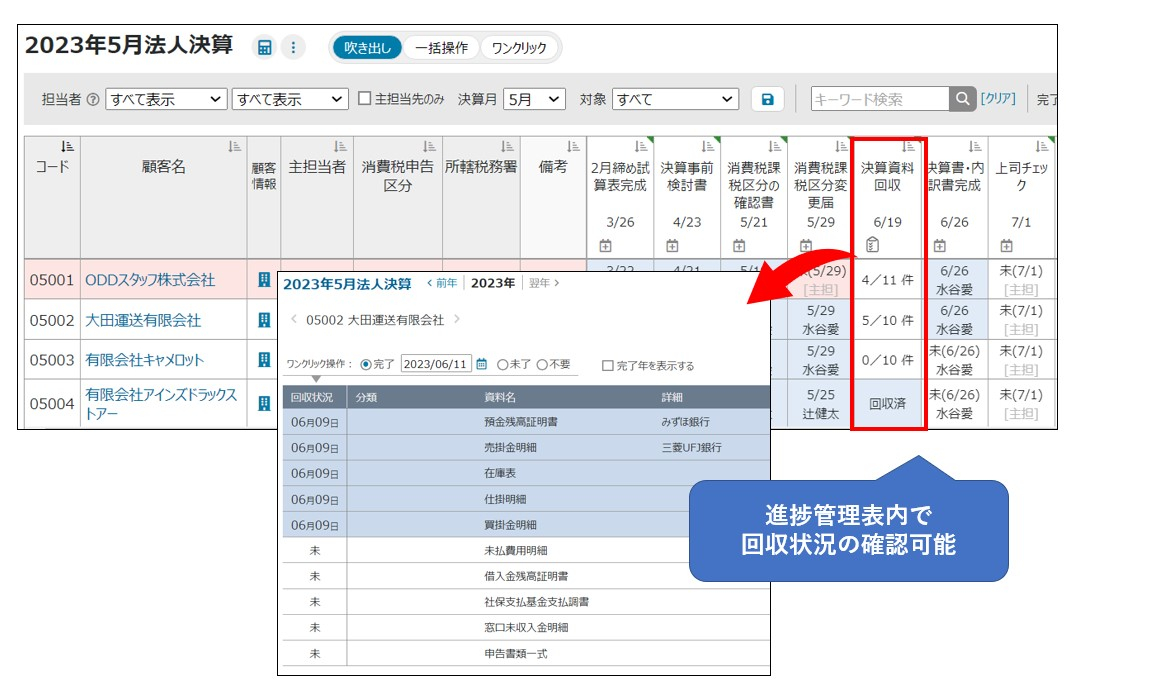Expand the 対象 すべて dropdown

point(675,99)
